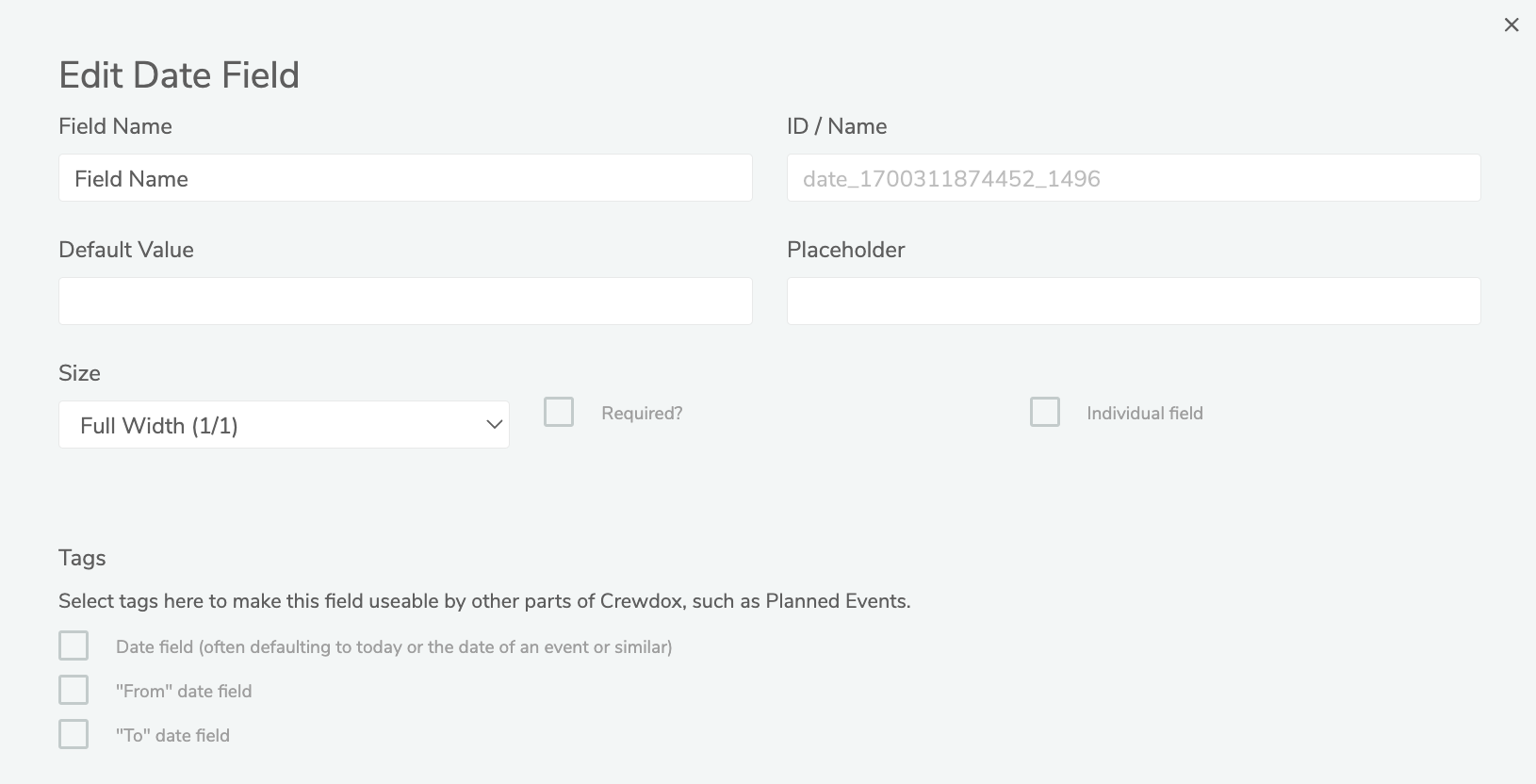Check the Date field tag checkbox
The image size is (1536, 784).
coord(74,646)
